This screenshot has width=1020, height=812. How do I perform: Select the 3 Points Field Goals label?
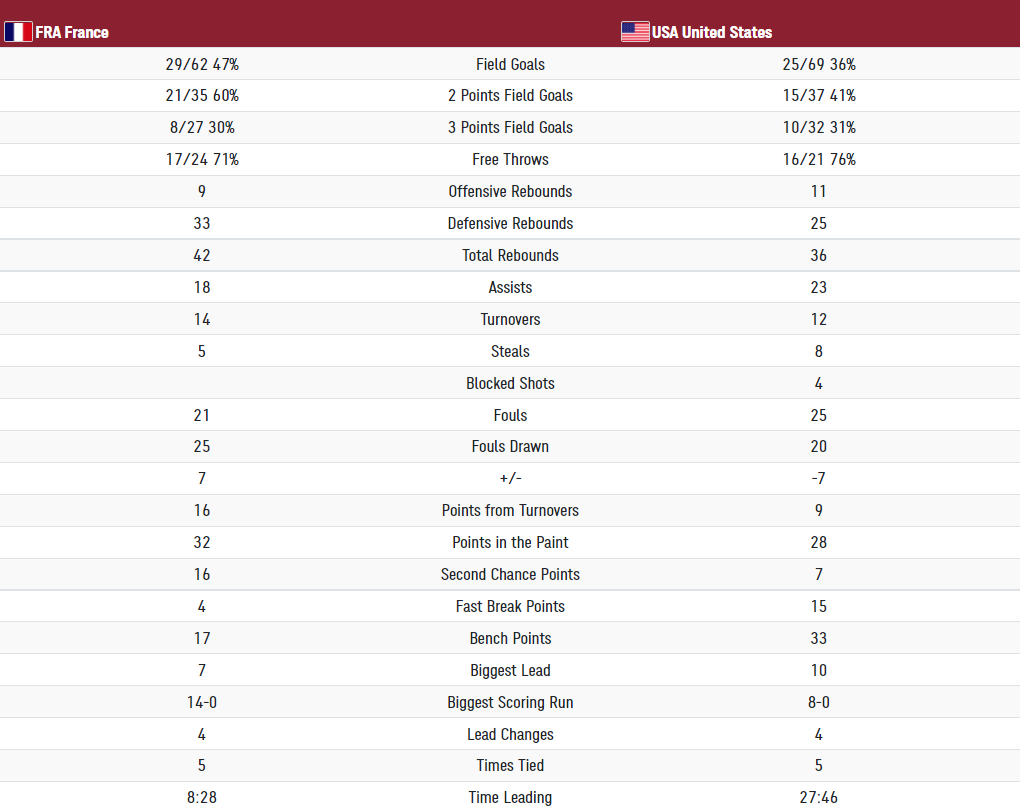click(510, 128)
